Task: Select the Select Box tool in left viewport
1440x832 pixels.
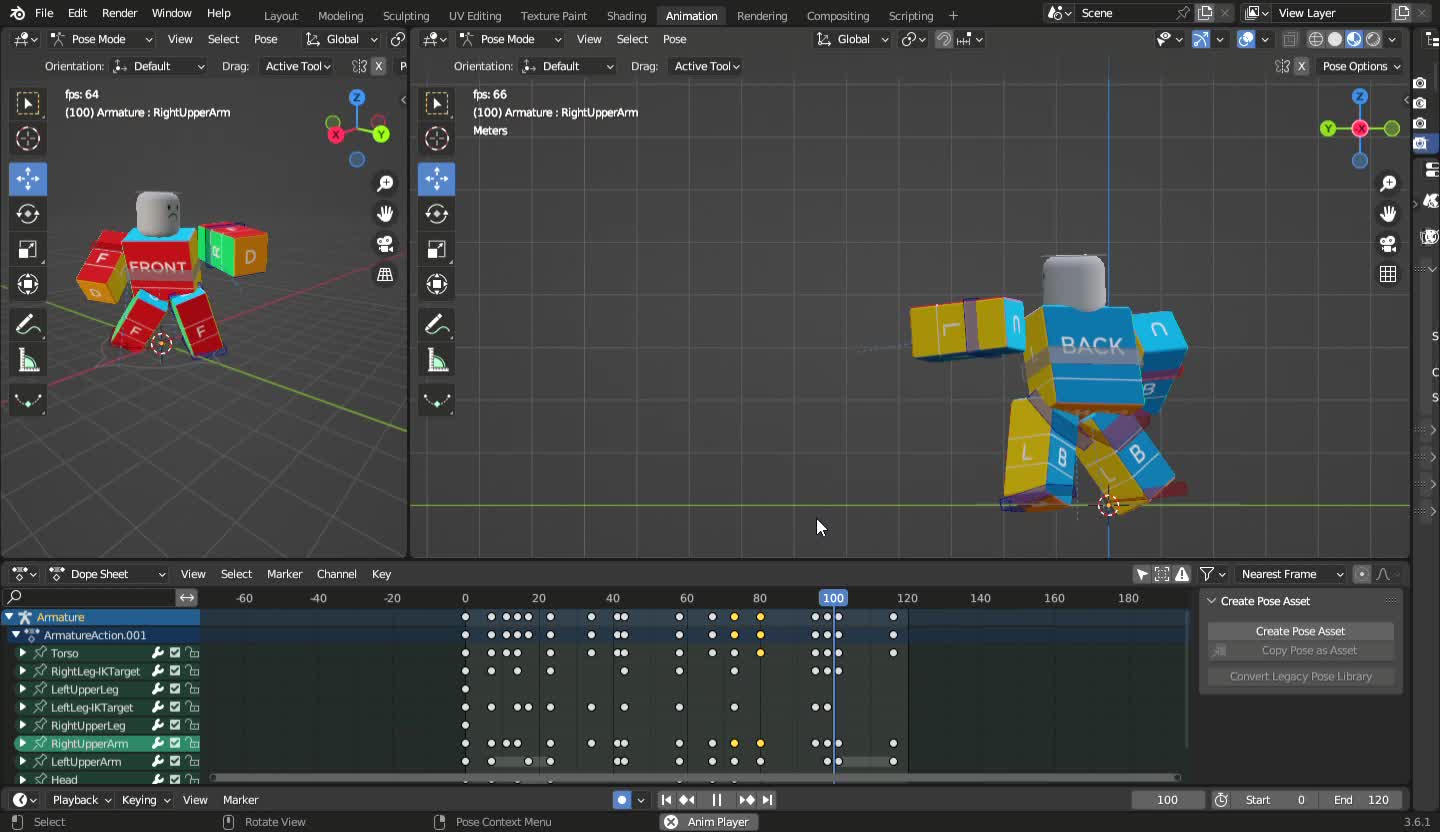Action: [28, 103]
